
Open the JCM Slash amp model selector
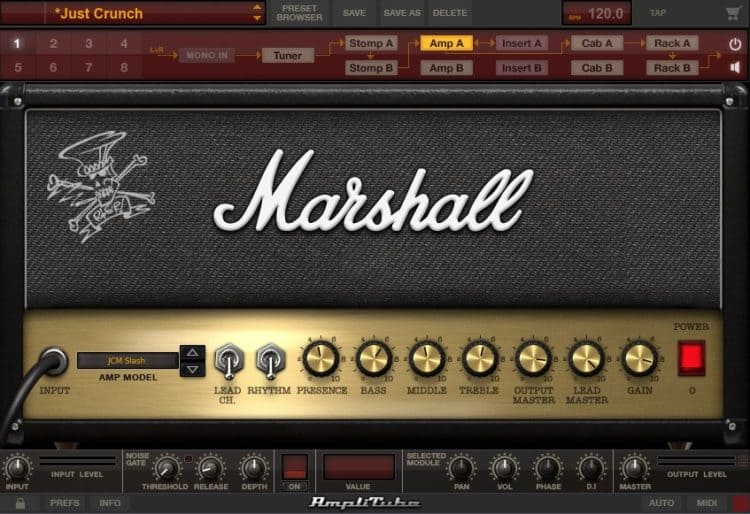128,361
